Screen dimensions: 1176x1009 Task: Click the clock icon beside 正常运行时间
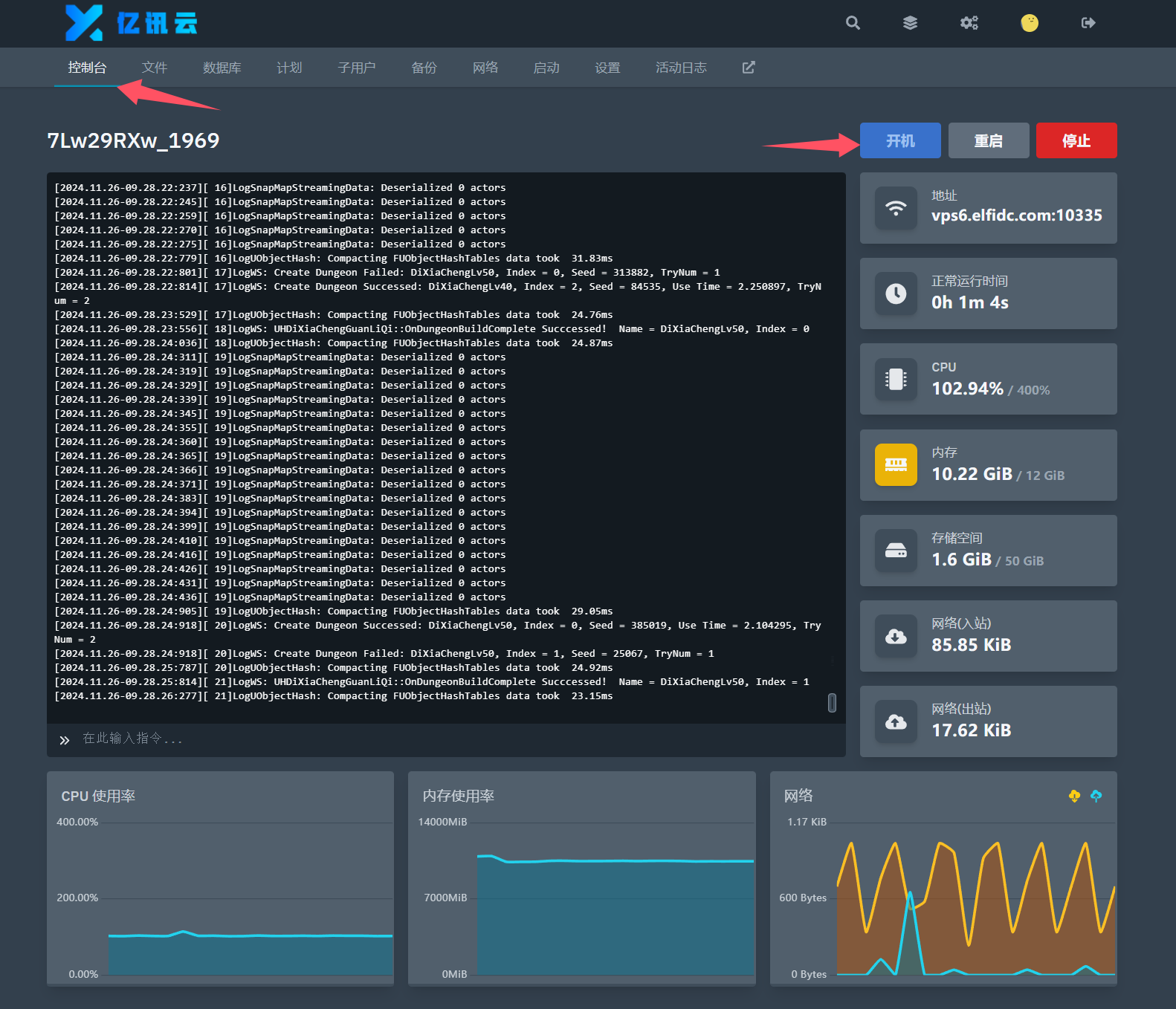click(896, 293)
